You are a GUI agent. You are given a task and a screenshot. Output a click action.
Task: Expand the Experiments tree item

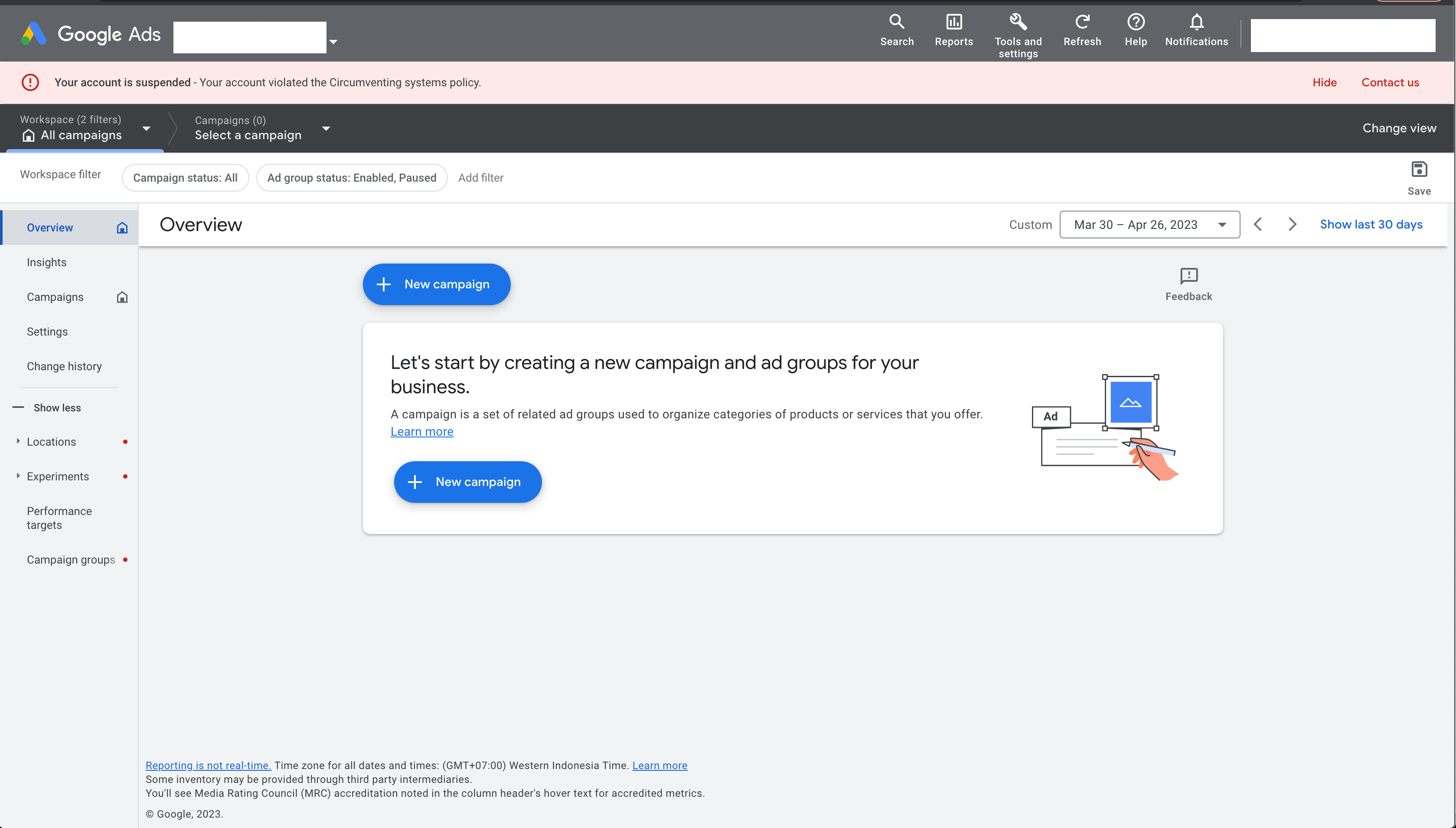coord(18,476)
